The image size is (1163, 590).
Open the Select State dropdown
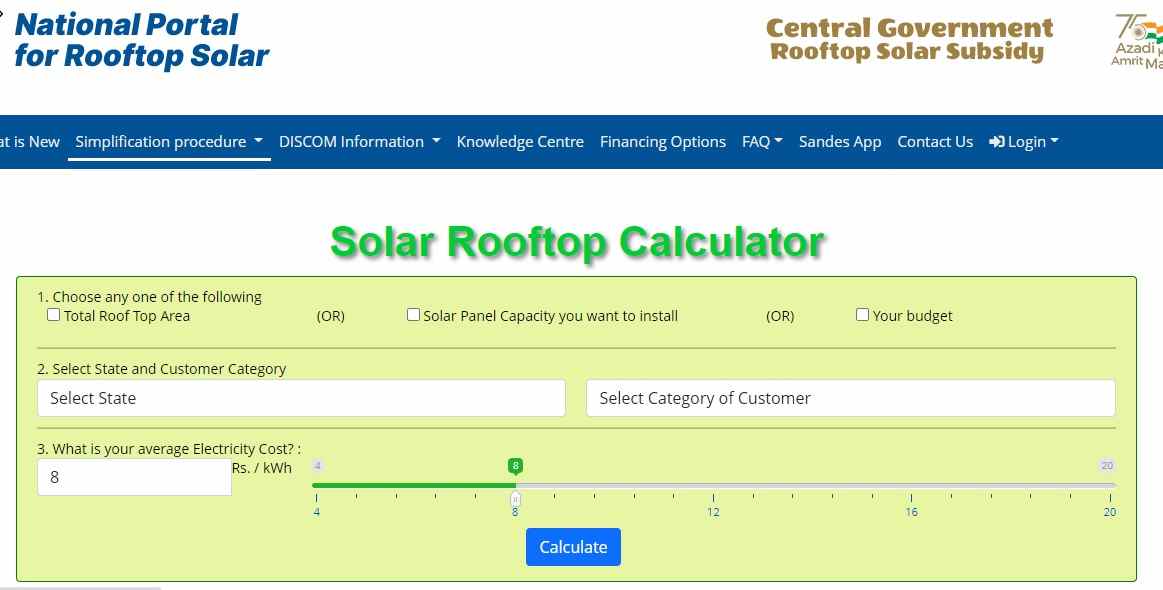301,397
